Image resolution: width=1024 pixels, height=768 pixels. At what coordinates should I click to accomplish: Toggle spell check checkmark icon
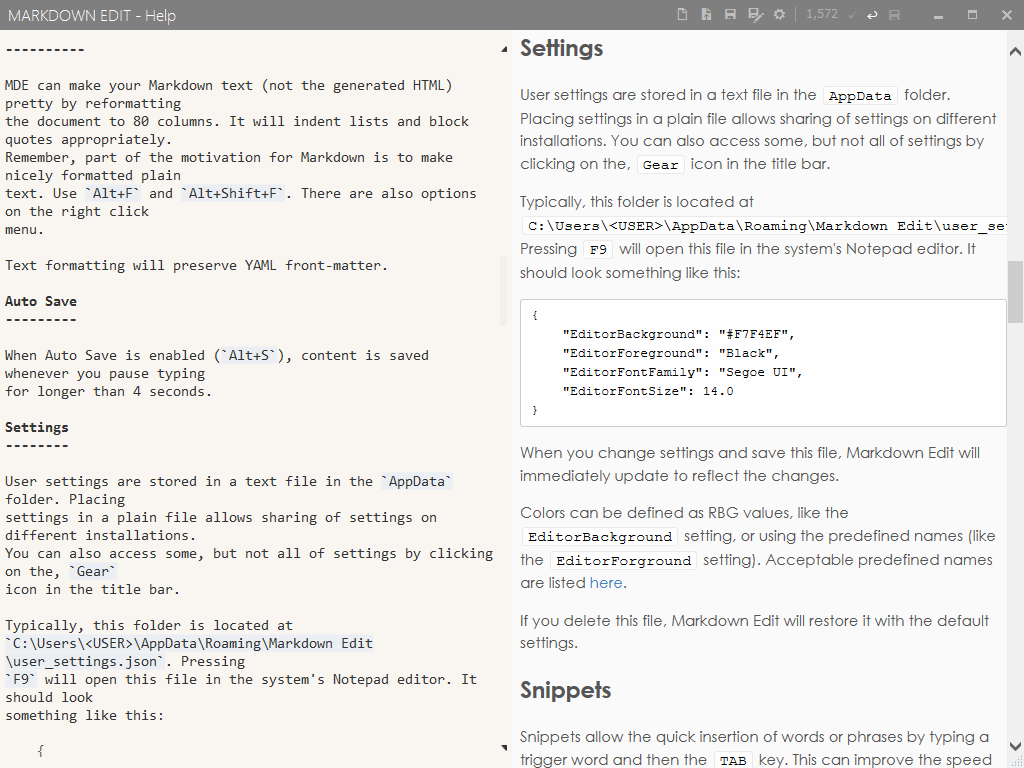point(852,15)
